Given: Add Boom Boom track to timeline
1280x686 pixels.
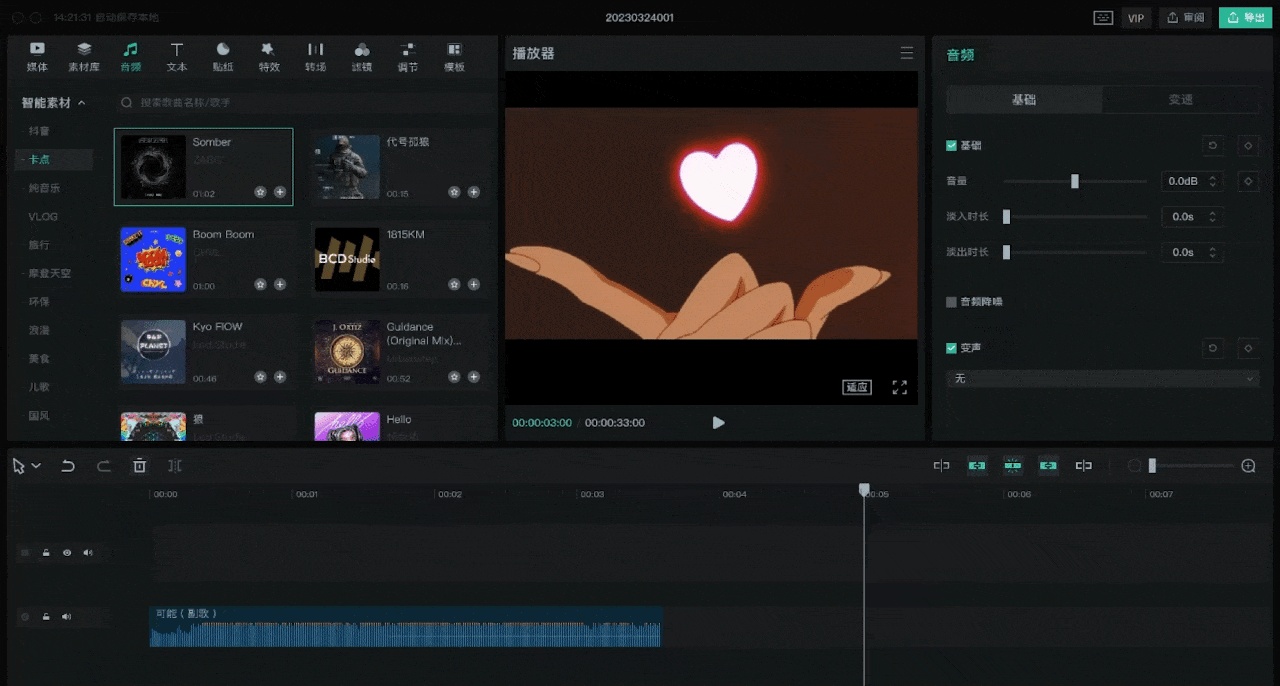Looking at the screenshot, I should coord(280,284).
